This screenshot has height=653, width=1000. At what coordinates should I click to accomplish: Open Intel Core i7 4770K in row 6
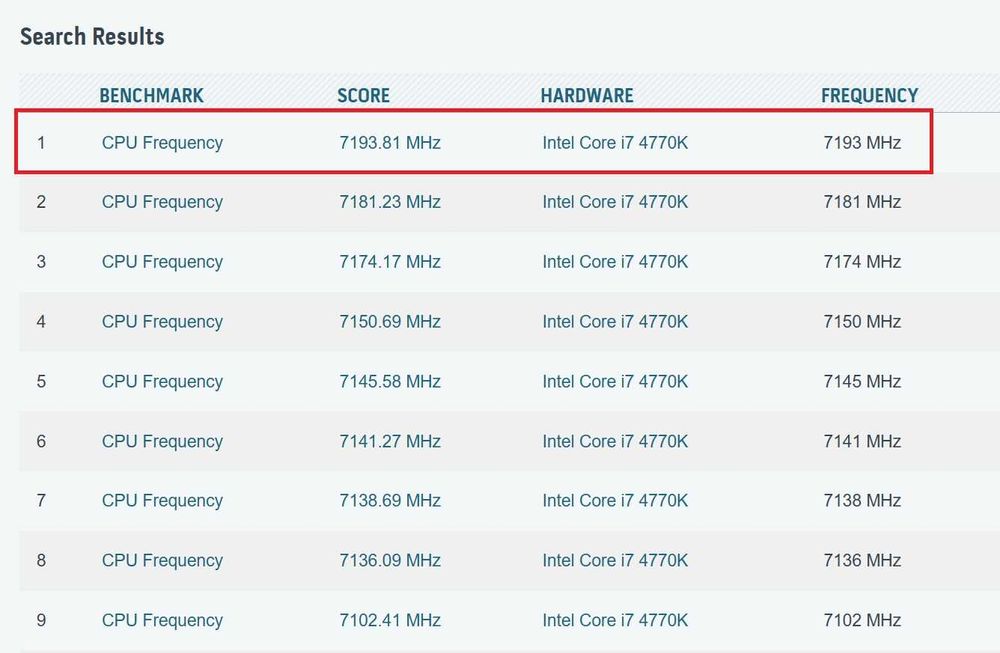(x=615, y=441)
